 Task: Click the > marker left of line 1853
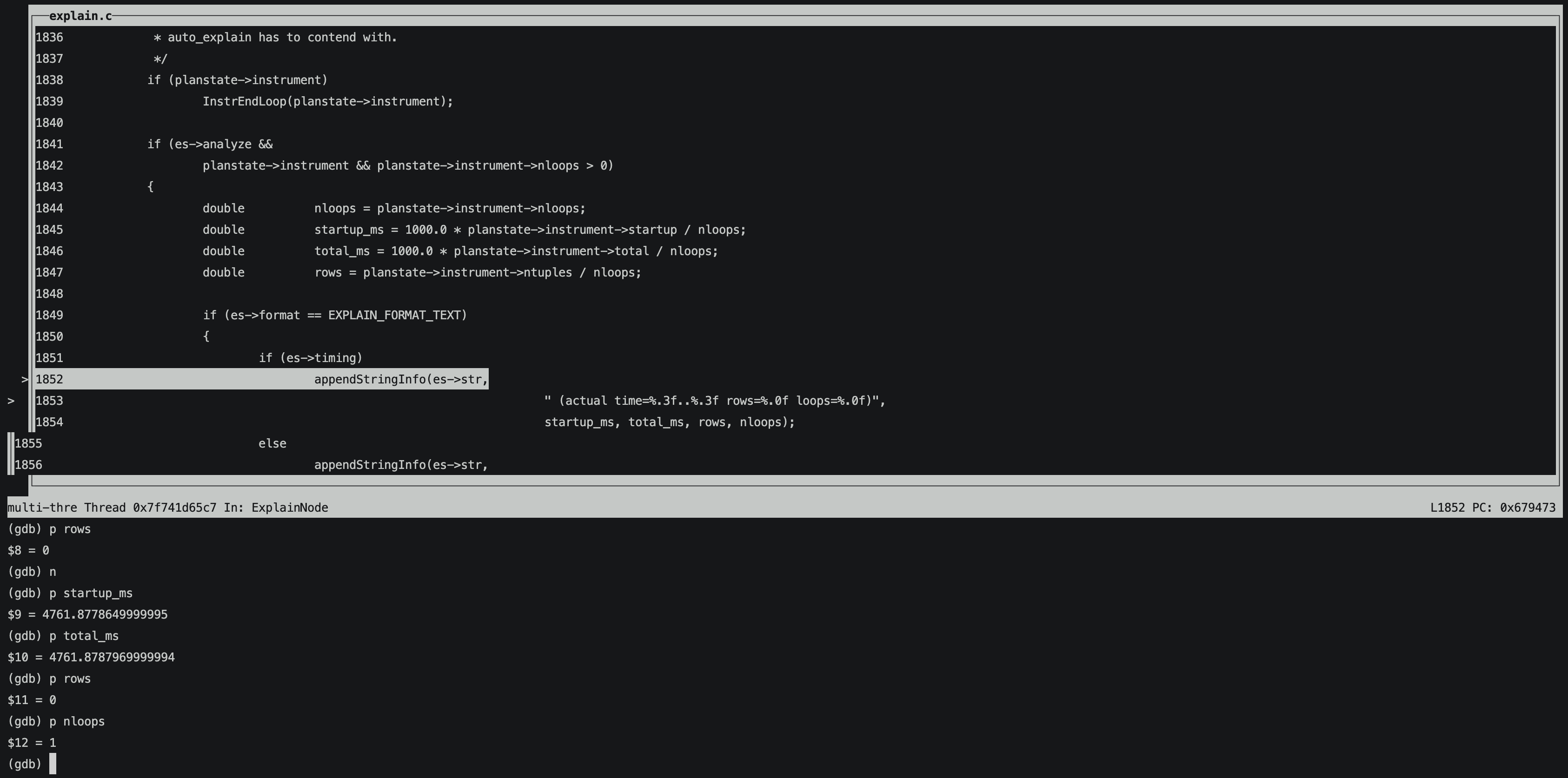click(11, 401)
